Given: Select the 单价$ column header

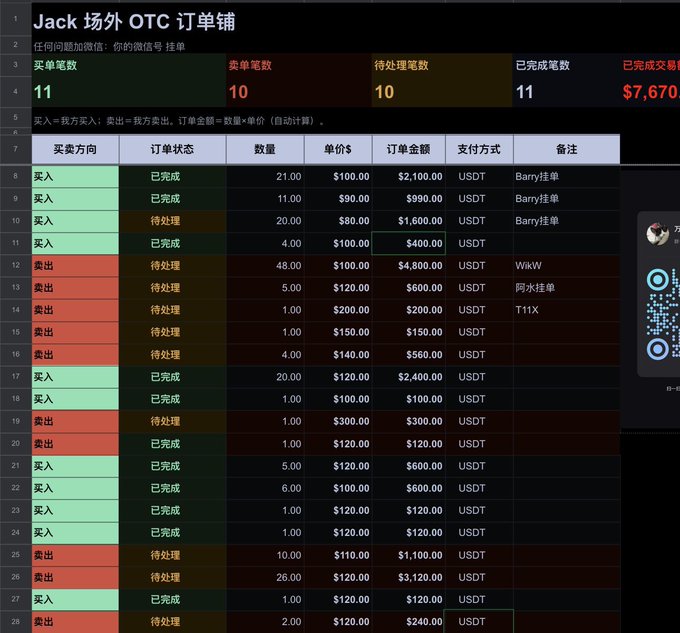Looking at the screenshot, I should (x=338, y=149).
